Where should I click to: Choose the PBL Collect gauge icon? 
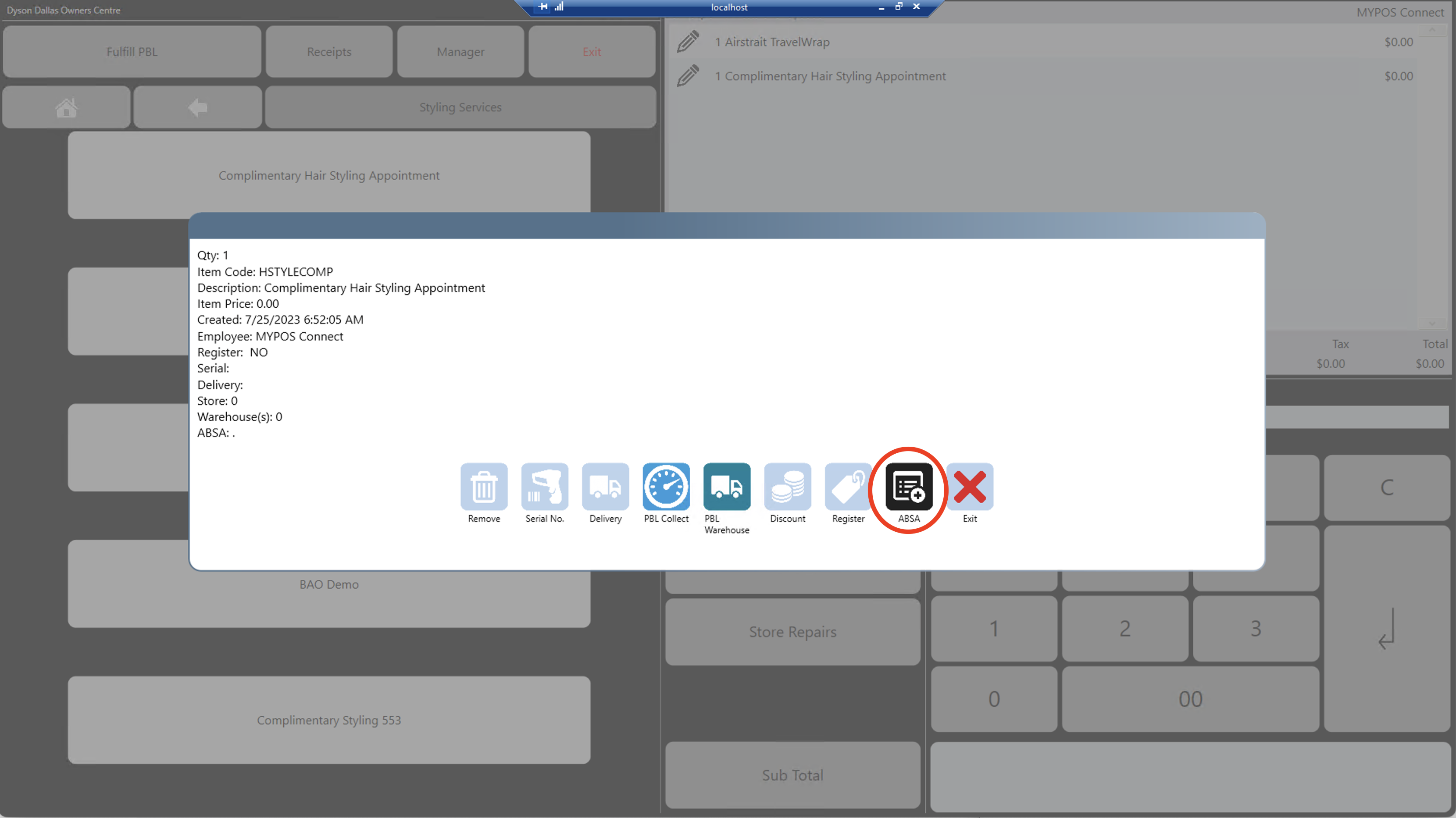[x=666, y=487]
